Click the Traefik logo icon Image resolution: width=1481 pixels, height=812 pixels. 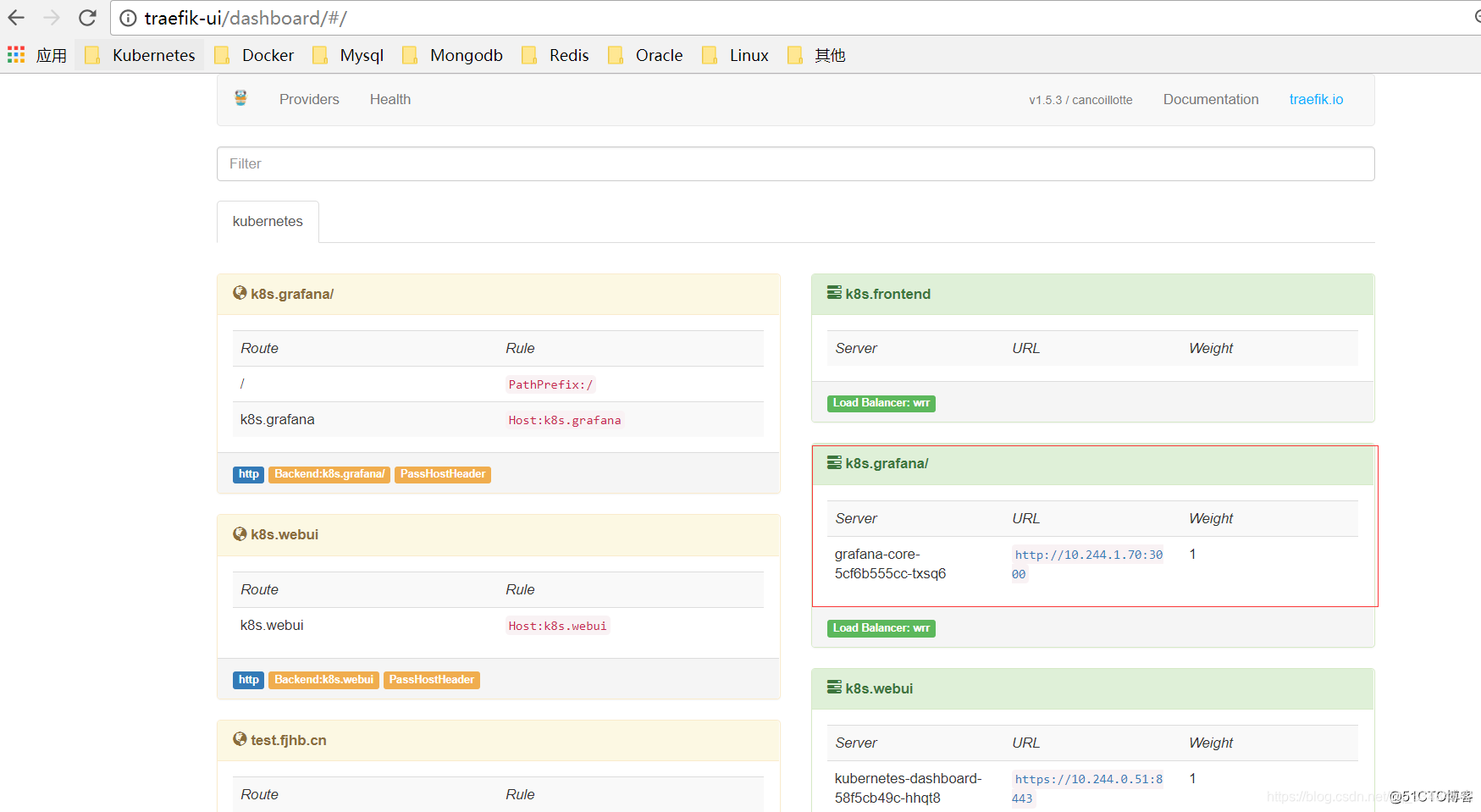[241, 98]
